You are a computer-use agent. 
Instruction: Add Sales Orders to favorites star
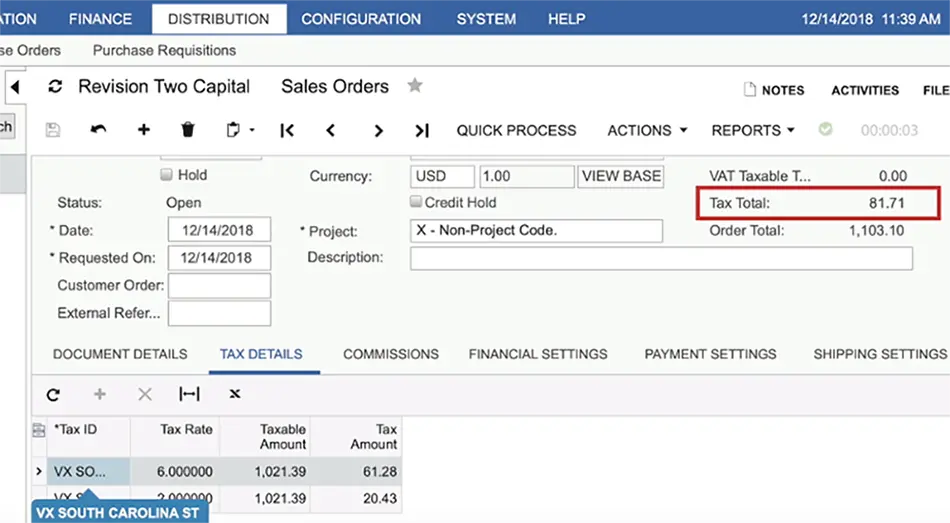414,85
